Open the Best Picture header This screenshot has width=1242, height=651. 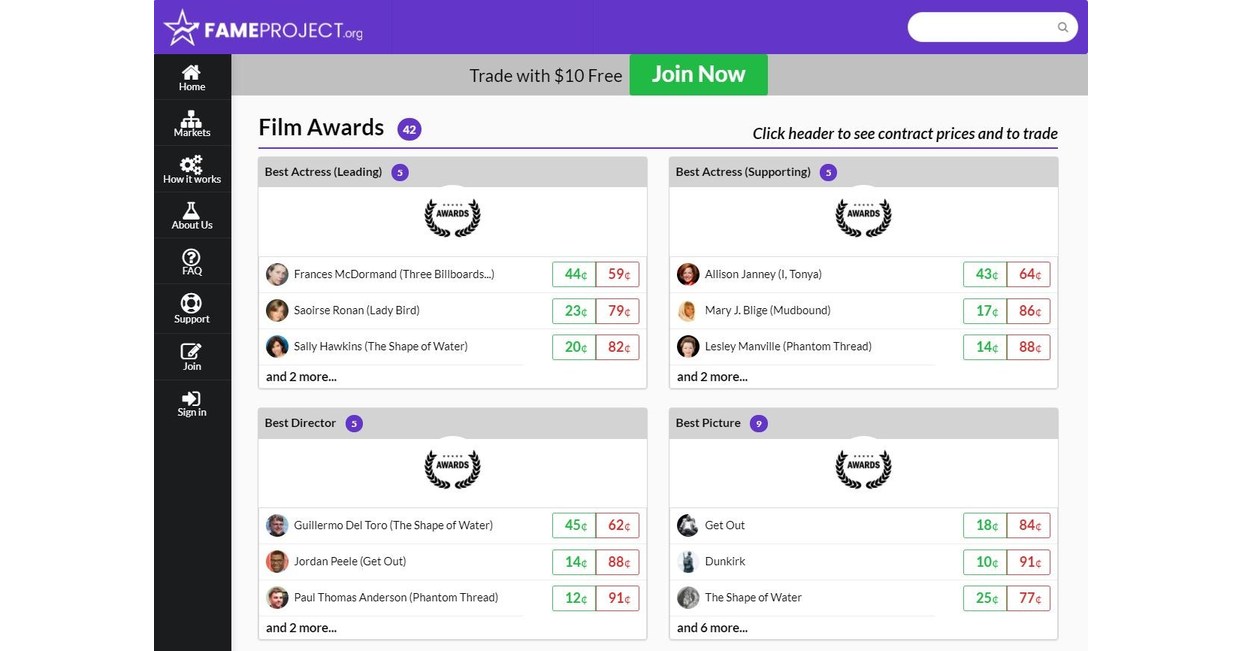point(863,423)
